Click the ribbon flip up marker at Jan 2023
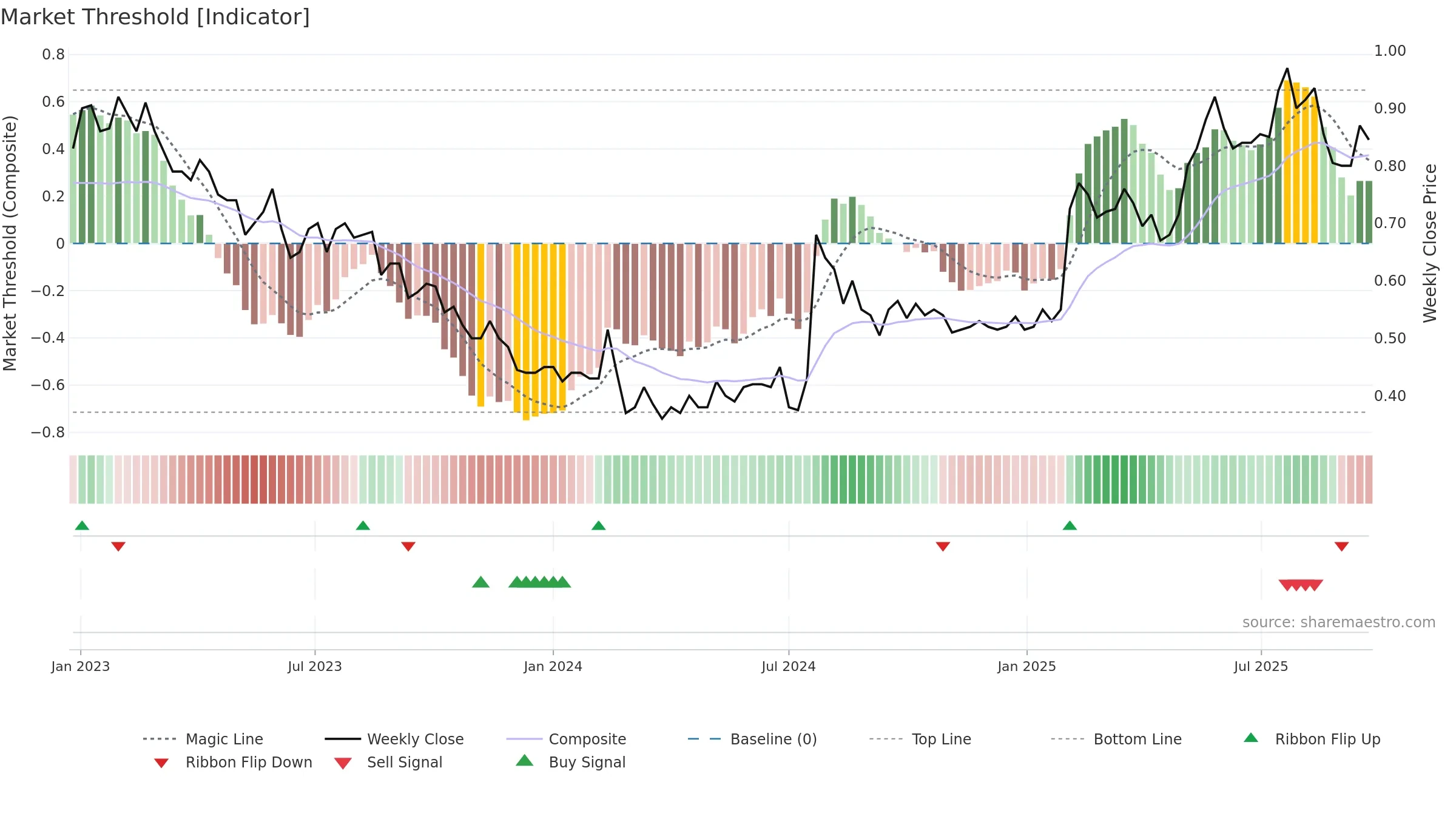 point(82,525)
